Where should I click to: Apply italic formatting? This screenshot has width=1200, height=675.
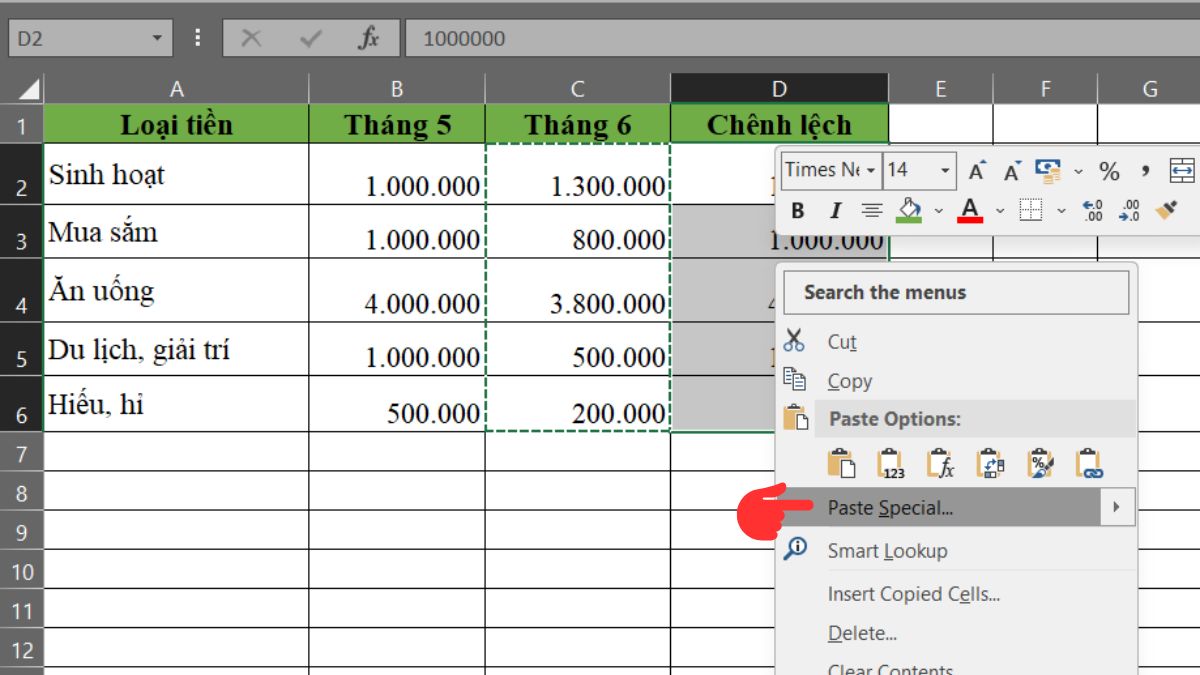click(x=835, y=208)
